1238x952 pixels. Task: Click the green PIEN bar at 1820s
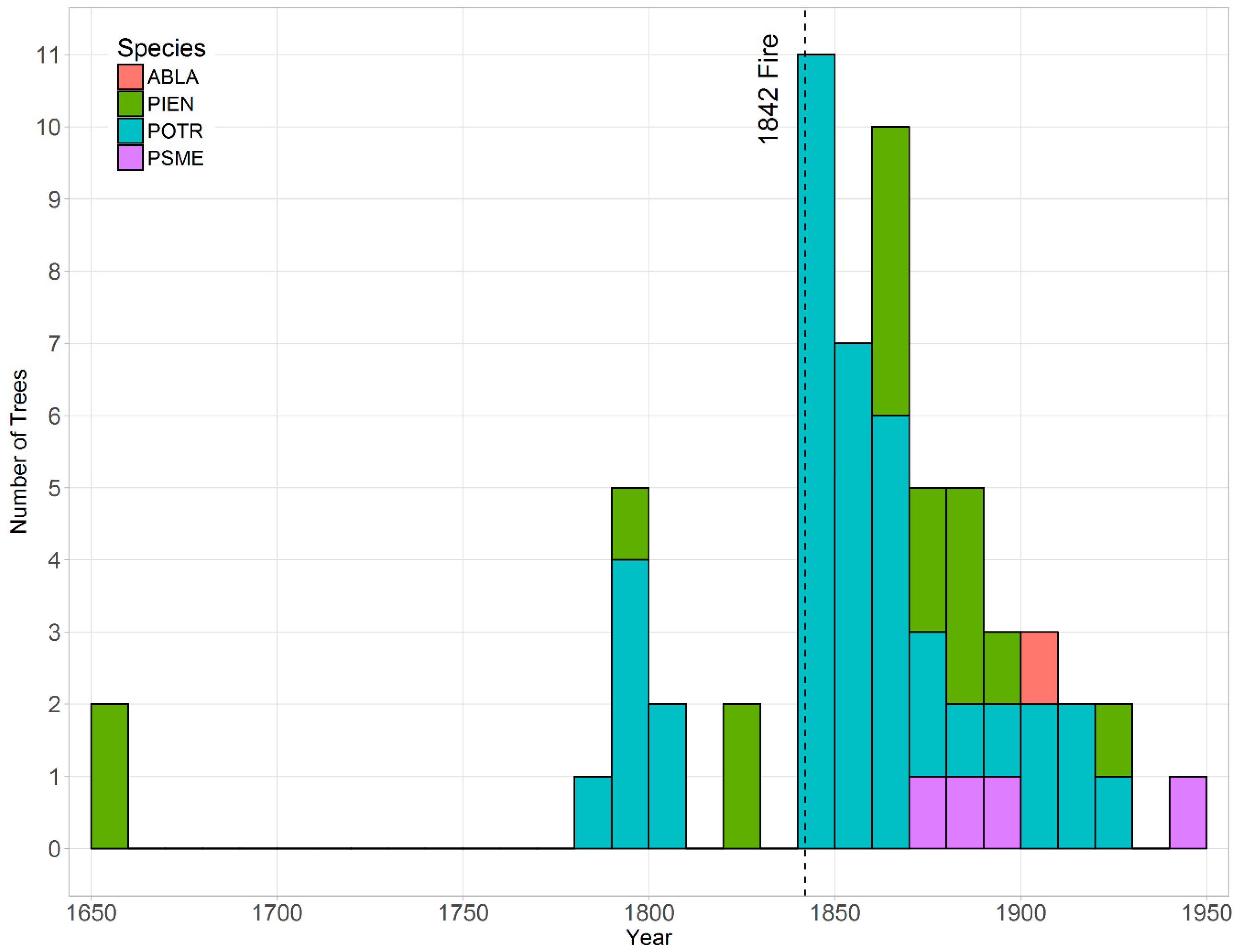click(741, 776)
